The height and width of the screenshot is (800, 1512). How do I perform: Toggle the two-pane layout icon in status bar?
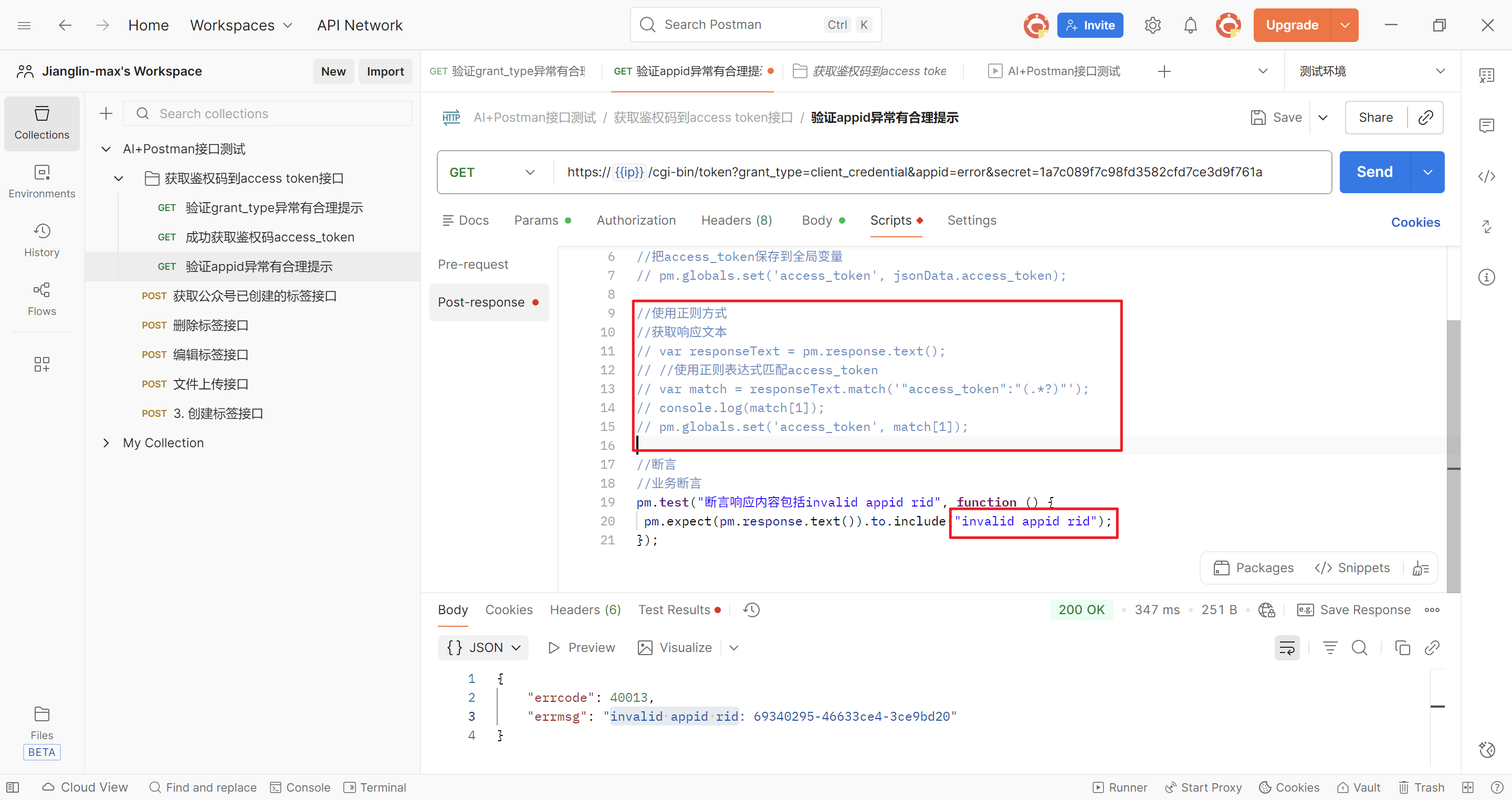click(1468, 787)
